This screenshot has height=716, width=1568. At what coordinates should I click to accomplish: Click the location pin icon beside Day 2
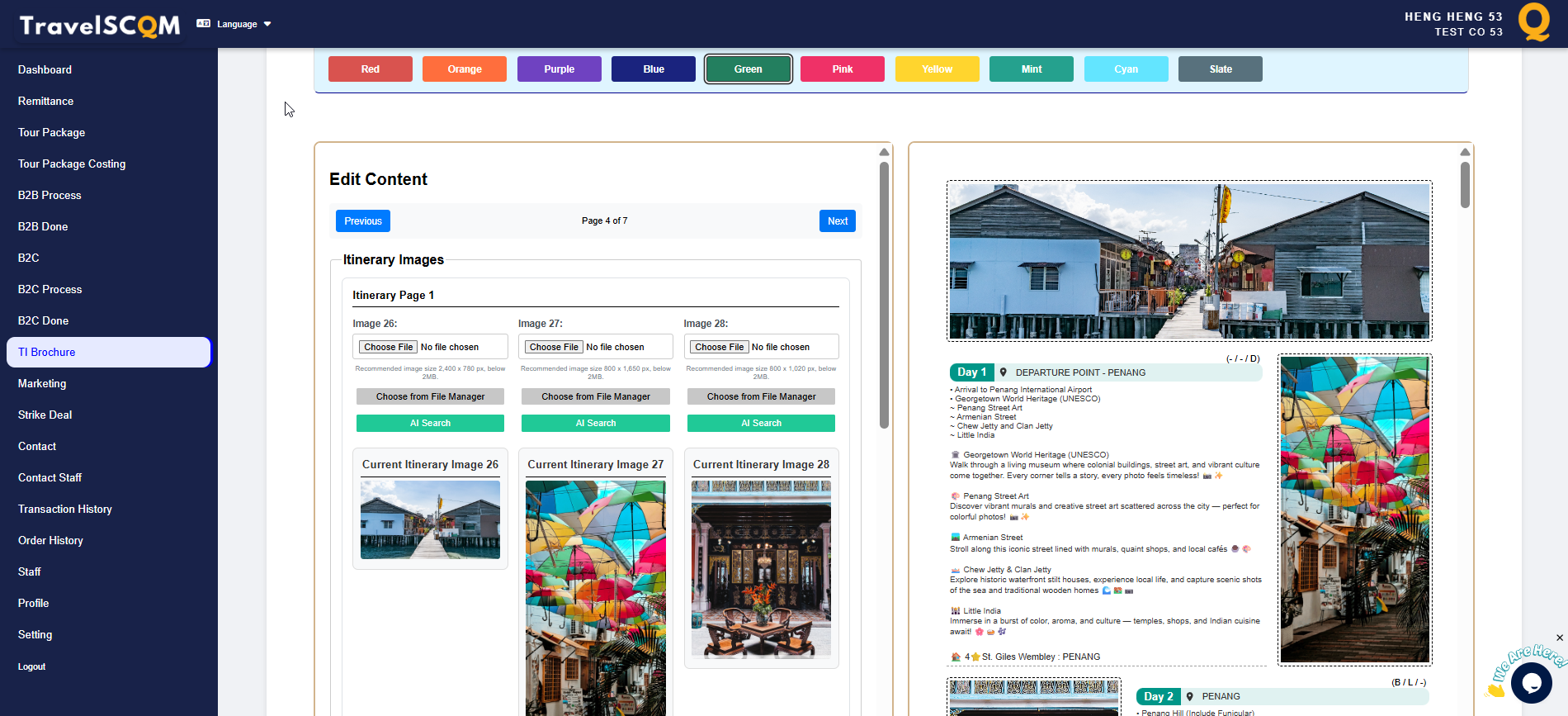point(1190,696)
